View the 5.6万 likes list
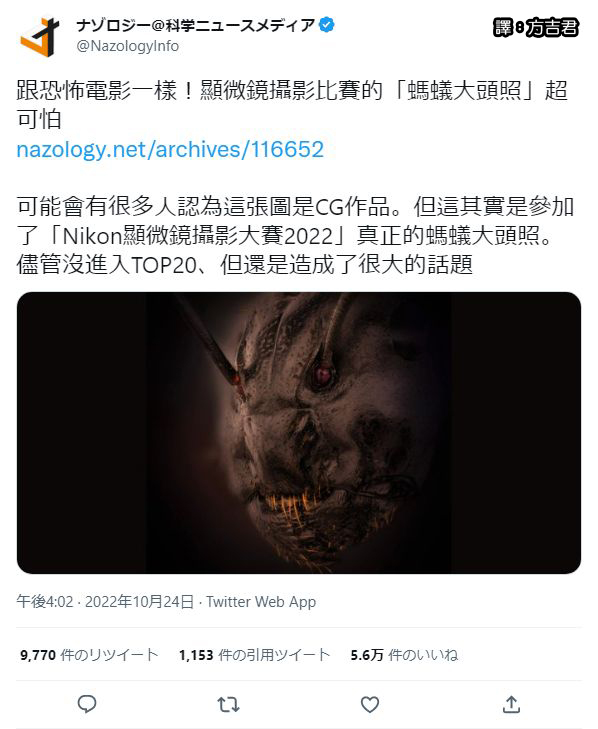 pos(404,655)
